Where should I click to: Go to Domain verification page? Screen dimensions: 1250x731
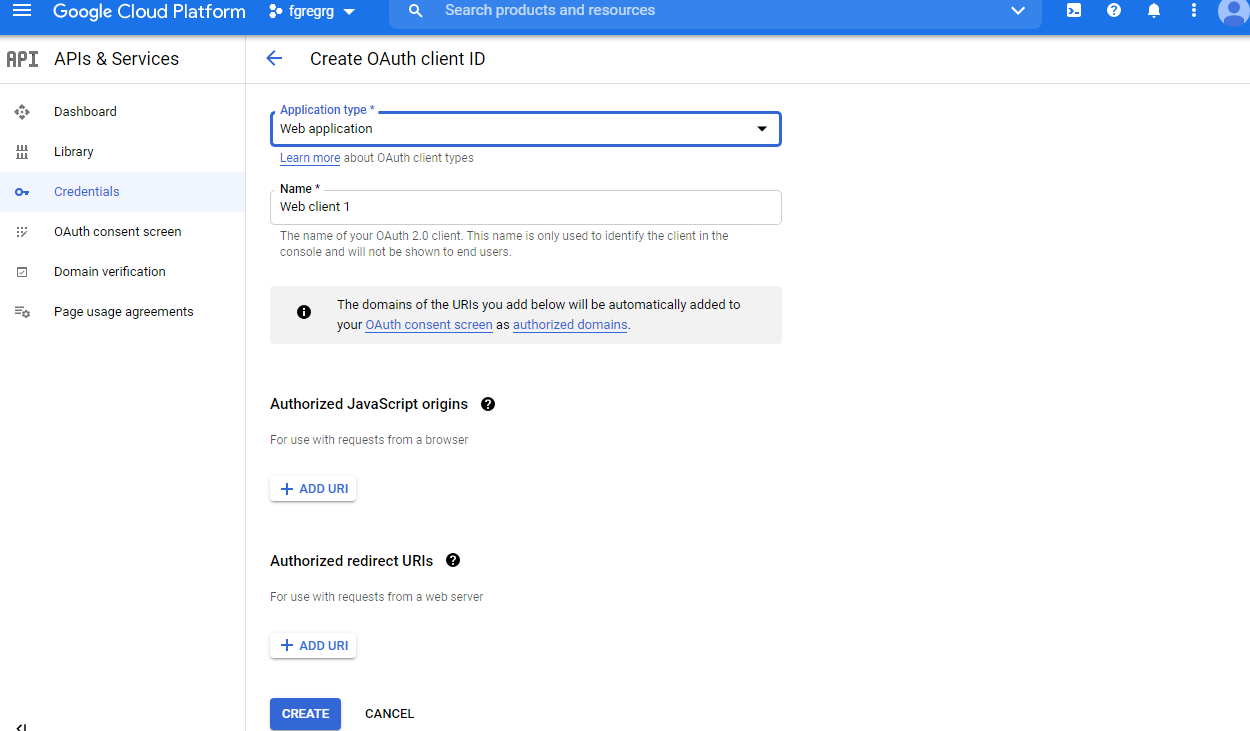pyautogui.click(x=109, y=272)
